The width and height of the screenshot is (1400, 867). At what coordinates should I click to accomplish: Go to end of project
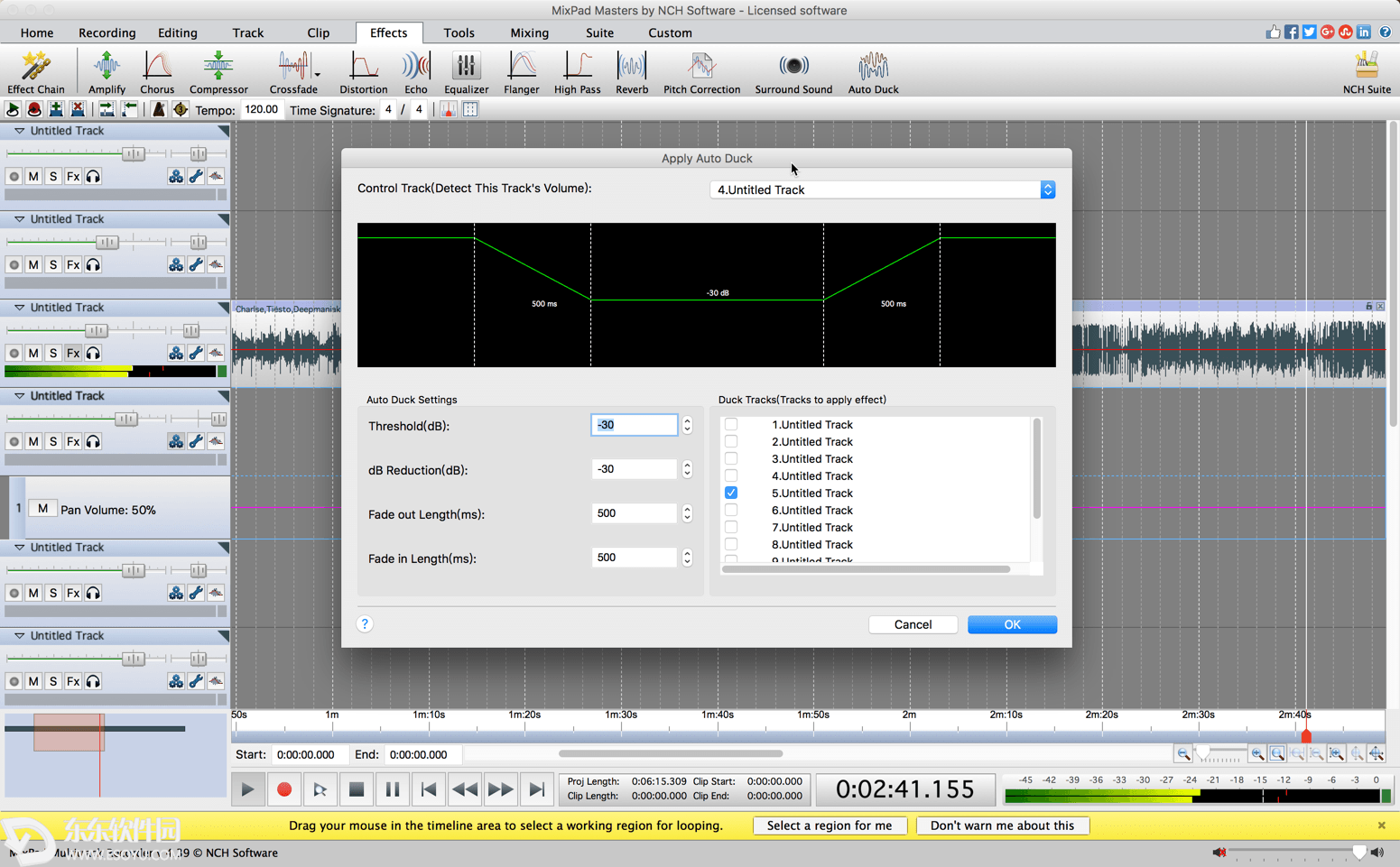pyautogui.click(x=537, y=789)
